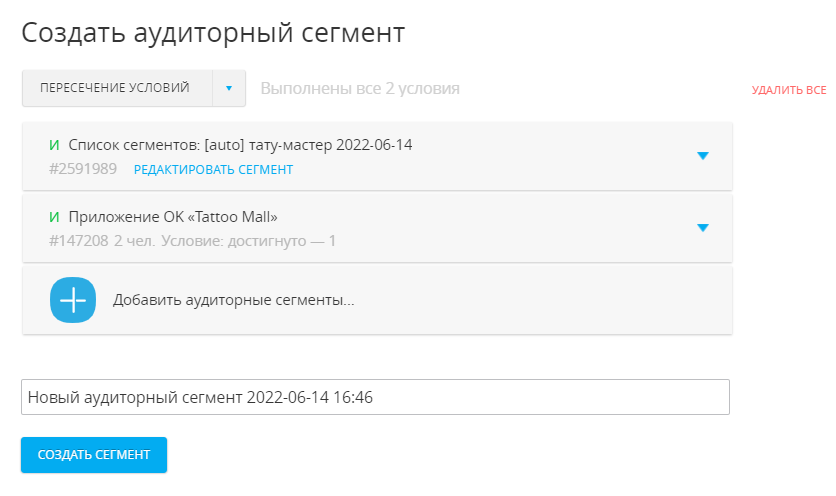Click the Выполнены все 2 условия text
Image resolution: width=836 pixels, height=496 pixels.
coord(360,88)
